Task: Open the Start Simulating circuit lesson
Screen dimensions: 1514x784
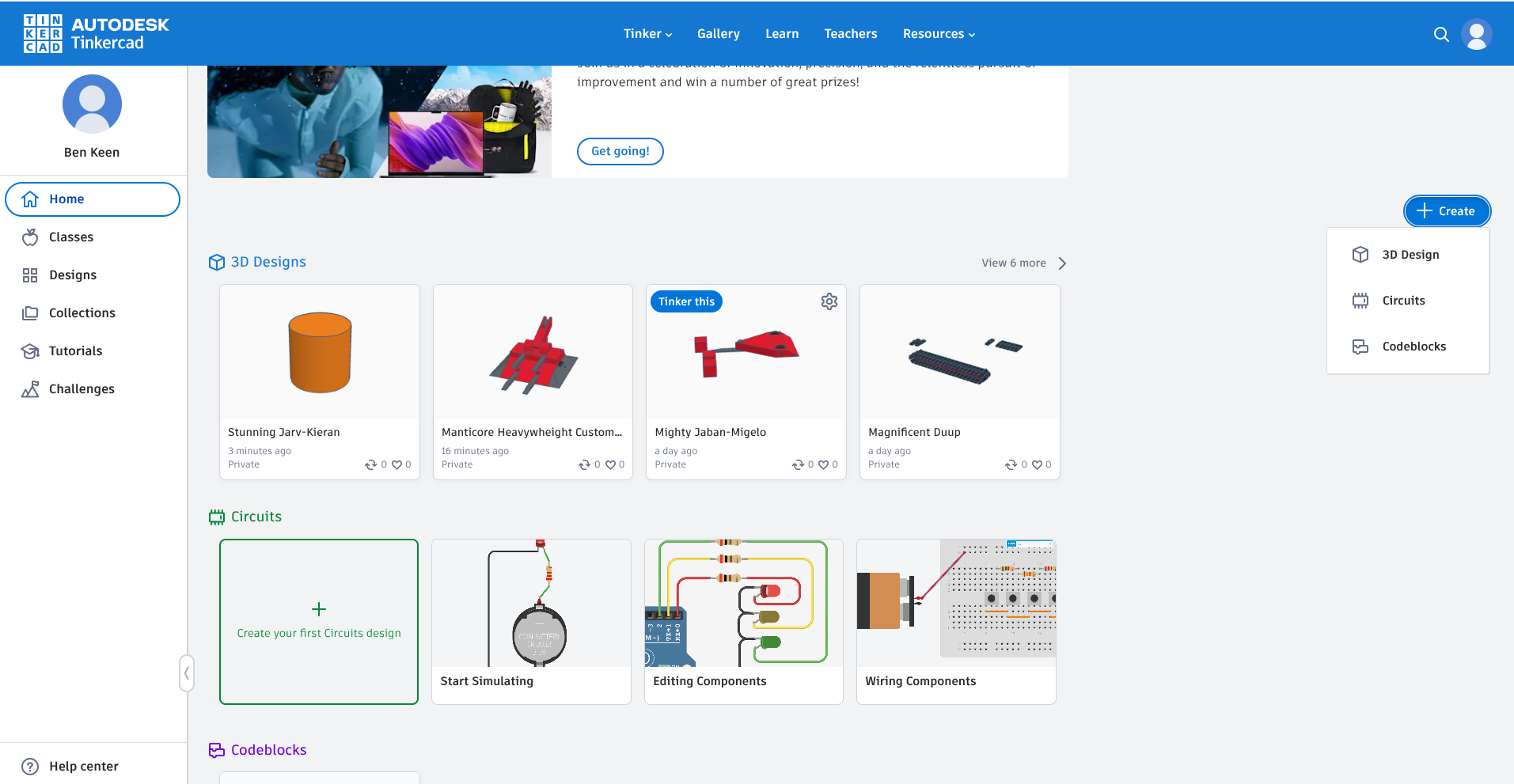Action: pyautogui.click(x=531, y=622)
